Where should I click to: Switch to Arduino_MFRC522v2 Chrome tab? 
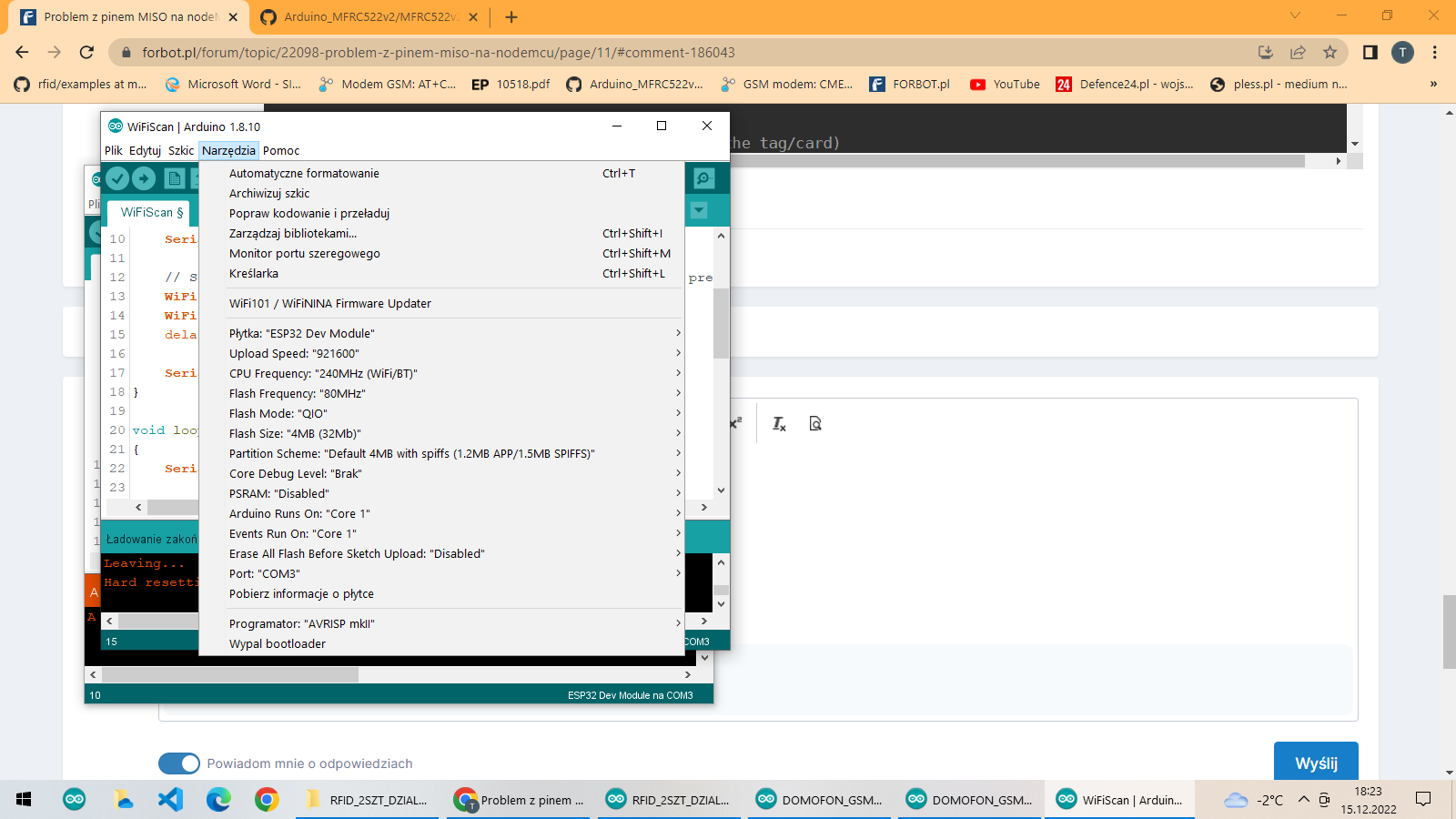point(369,16)
